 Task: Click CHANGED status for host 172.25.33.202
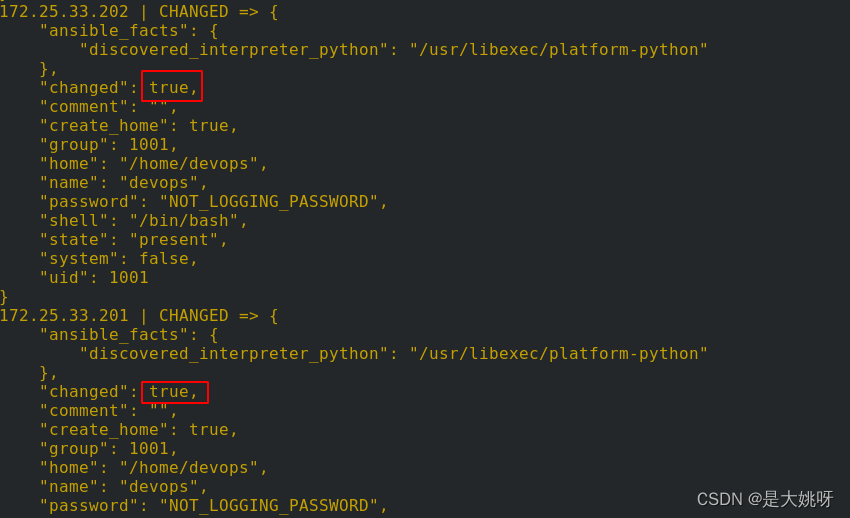tap(194, 11)
